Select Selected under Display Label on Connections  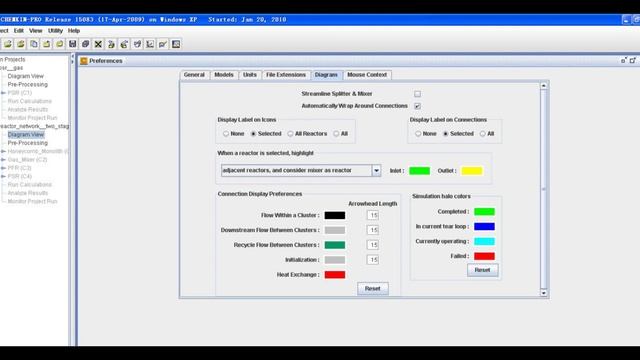click(446, 133)
